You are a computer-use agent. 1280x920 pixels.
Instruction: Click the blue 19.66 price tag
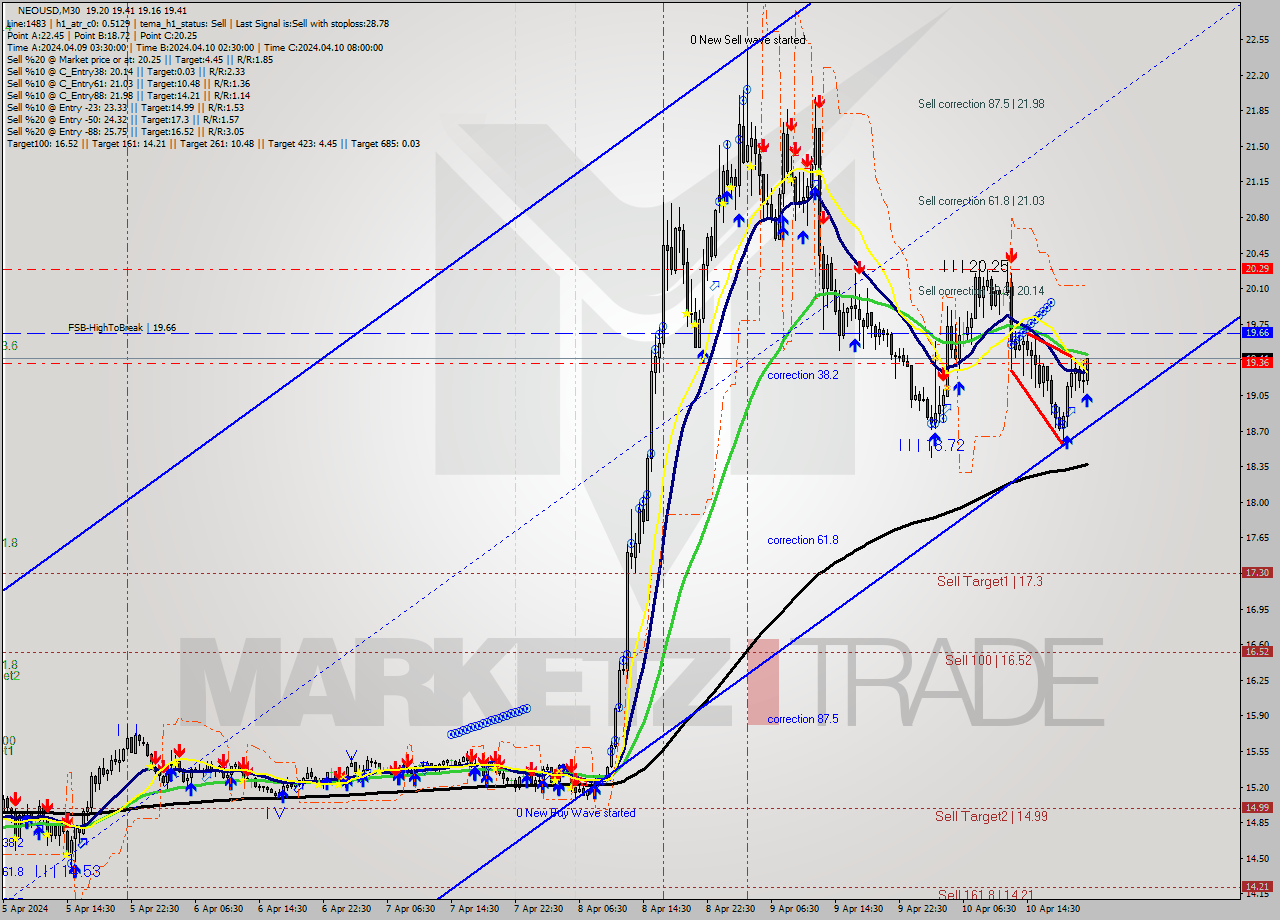1256,332
